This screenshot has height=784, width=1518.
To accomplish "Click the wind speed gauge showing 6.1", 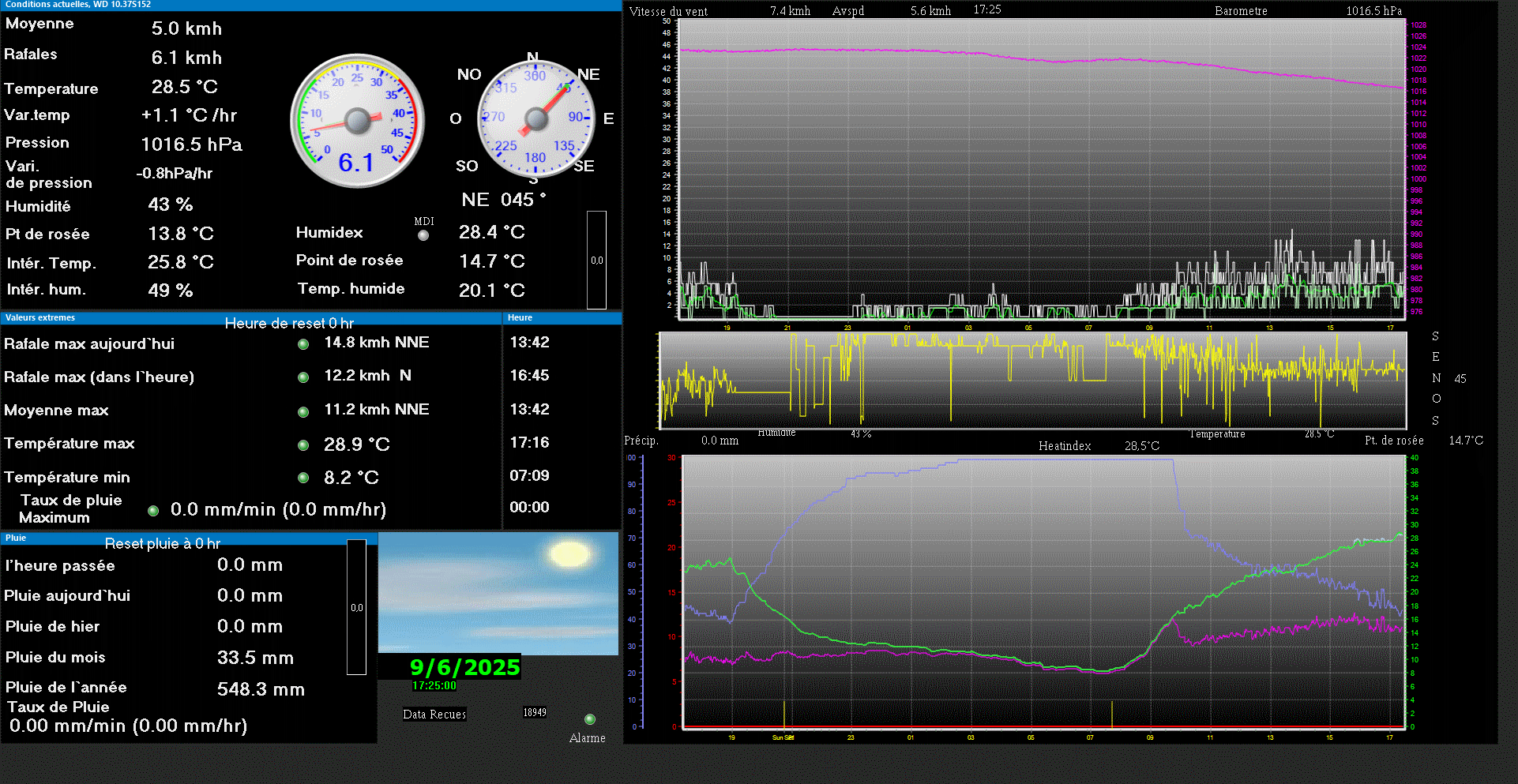I will pos(358,121).
